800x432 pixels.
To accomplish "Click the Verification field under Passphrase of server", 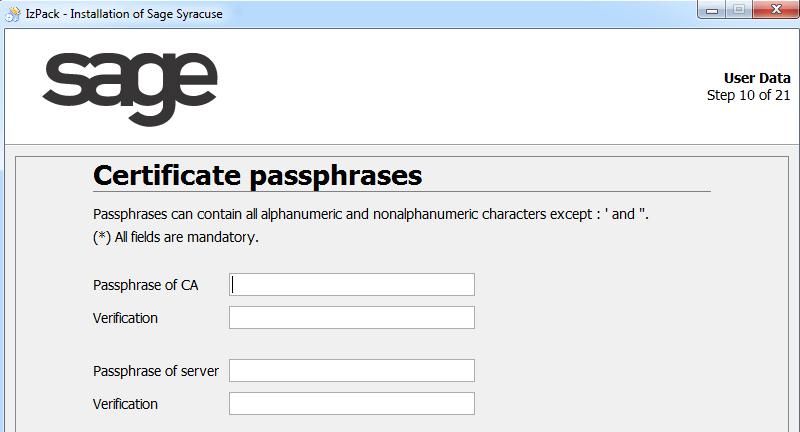I will coord(352,403).
